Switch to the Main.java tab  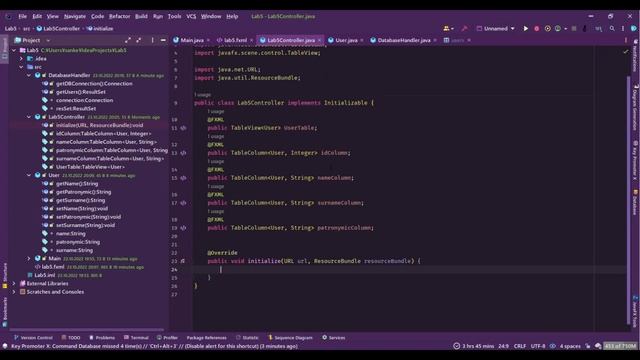coord(192,40)
